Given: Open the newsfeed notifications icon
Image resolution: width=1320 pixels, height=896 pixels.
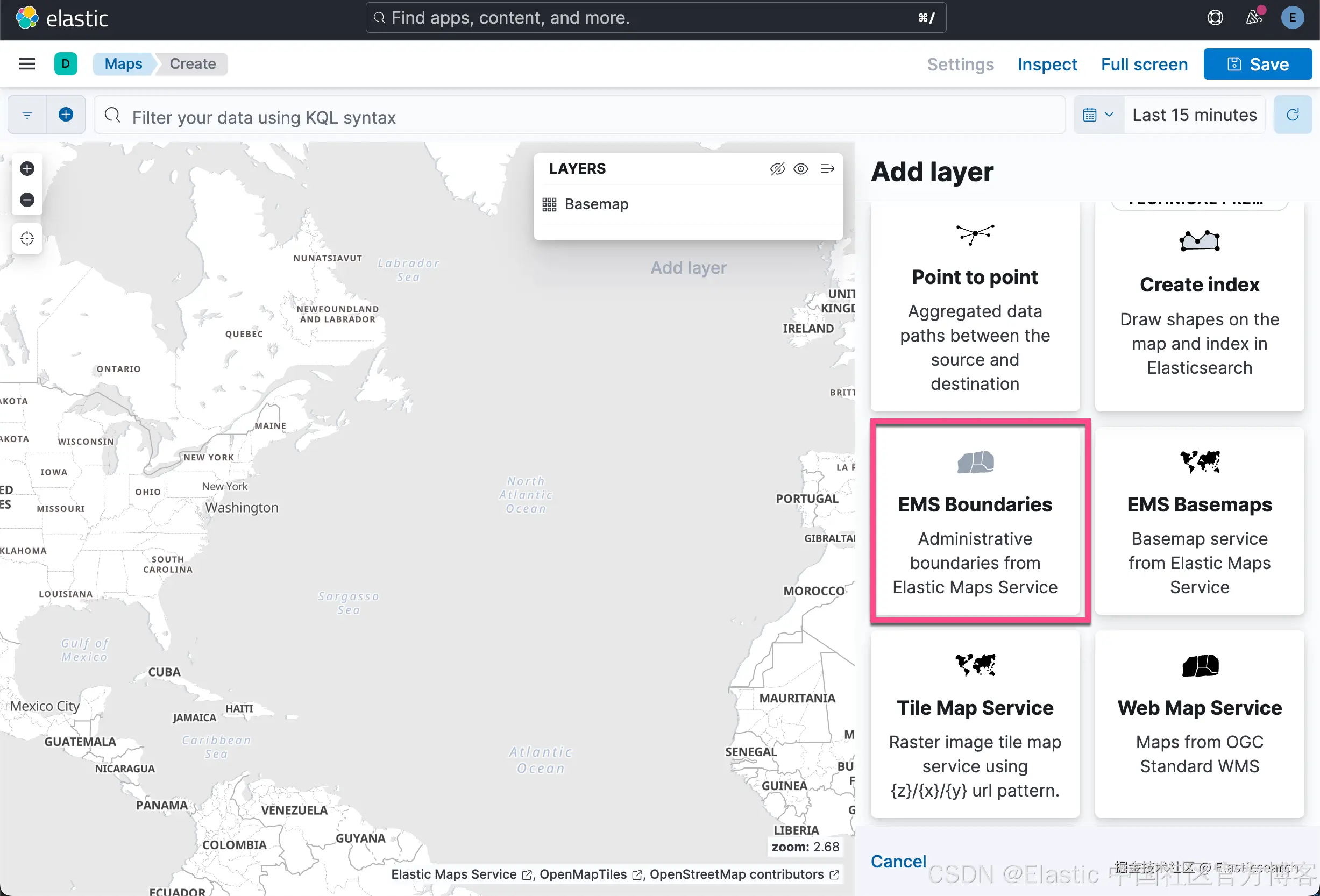Looking at the screenshot, I should [1253, 18].
